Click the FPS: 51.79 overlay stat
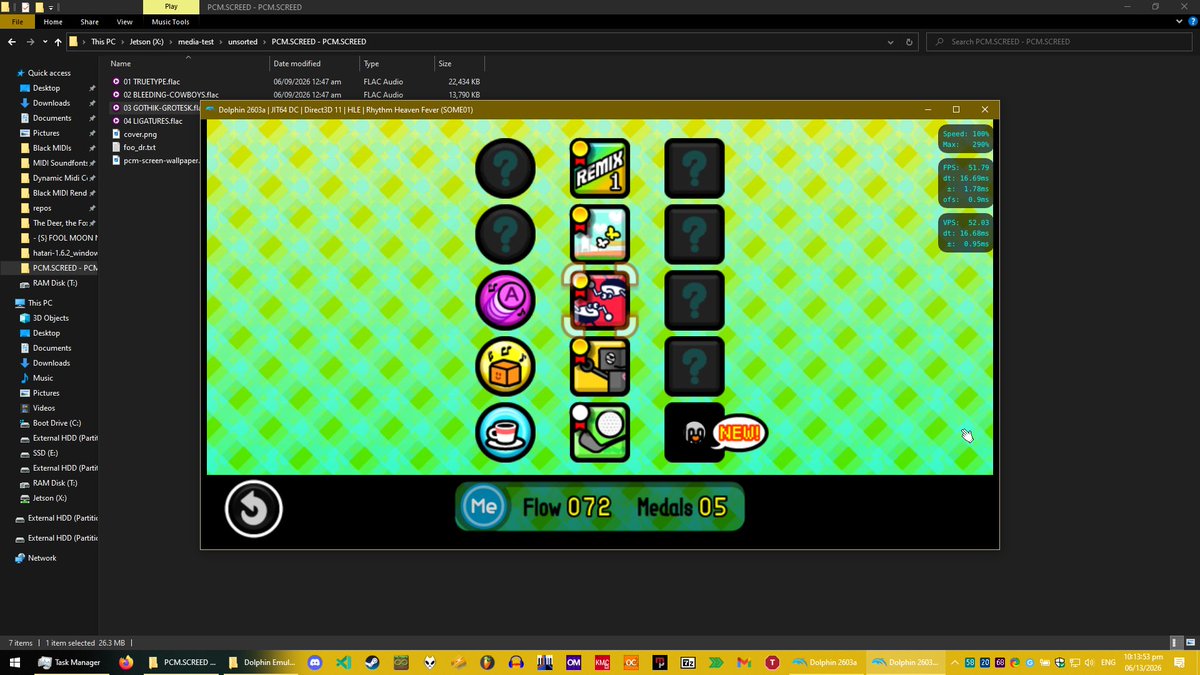 coord(966,167)
